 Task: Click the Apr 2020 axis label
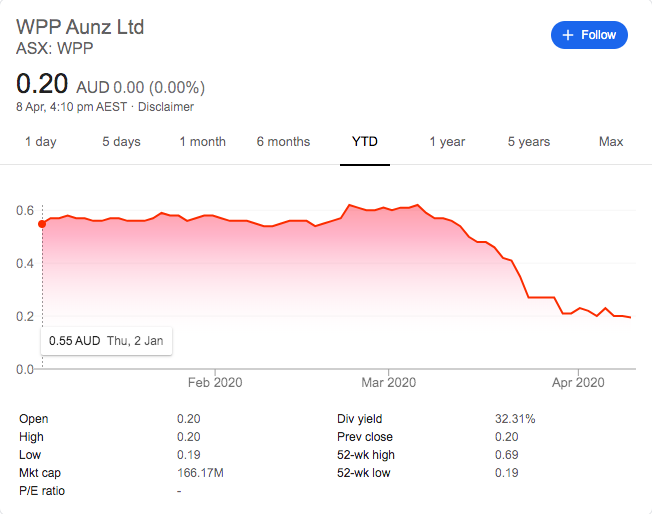click(x=578, y=382)
